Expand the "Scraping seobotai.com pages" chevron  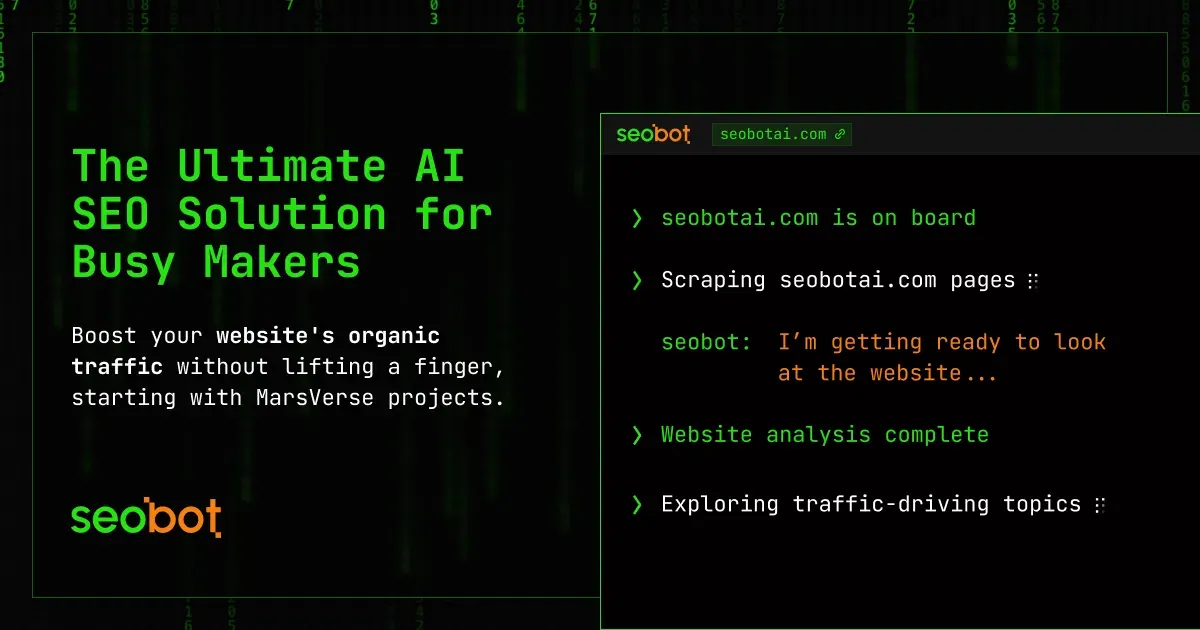point(637,281)
